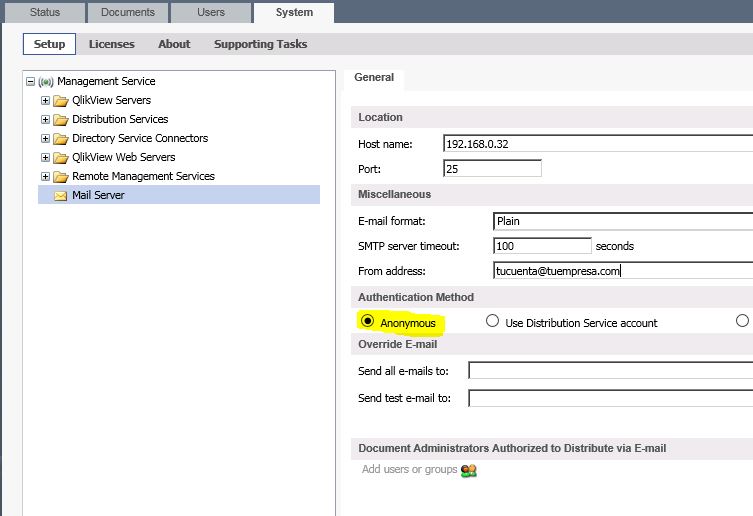Expand the QlikView Servers tree node

pyautogui.click(x=45, y=101)
